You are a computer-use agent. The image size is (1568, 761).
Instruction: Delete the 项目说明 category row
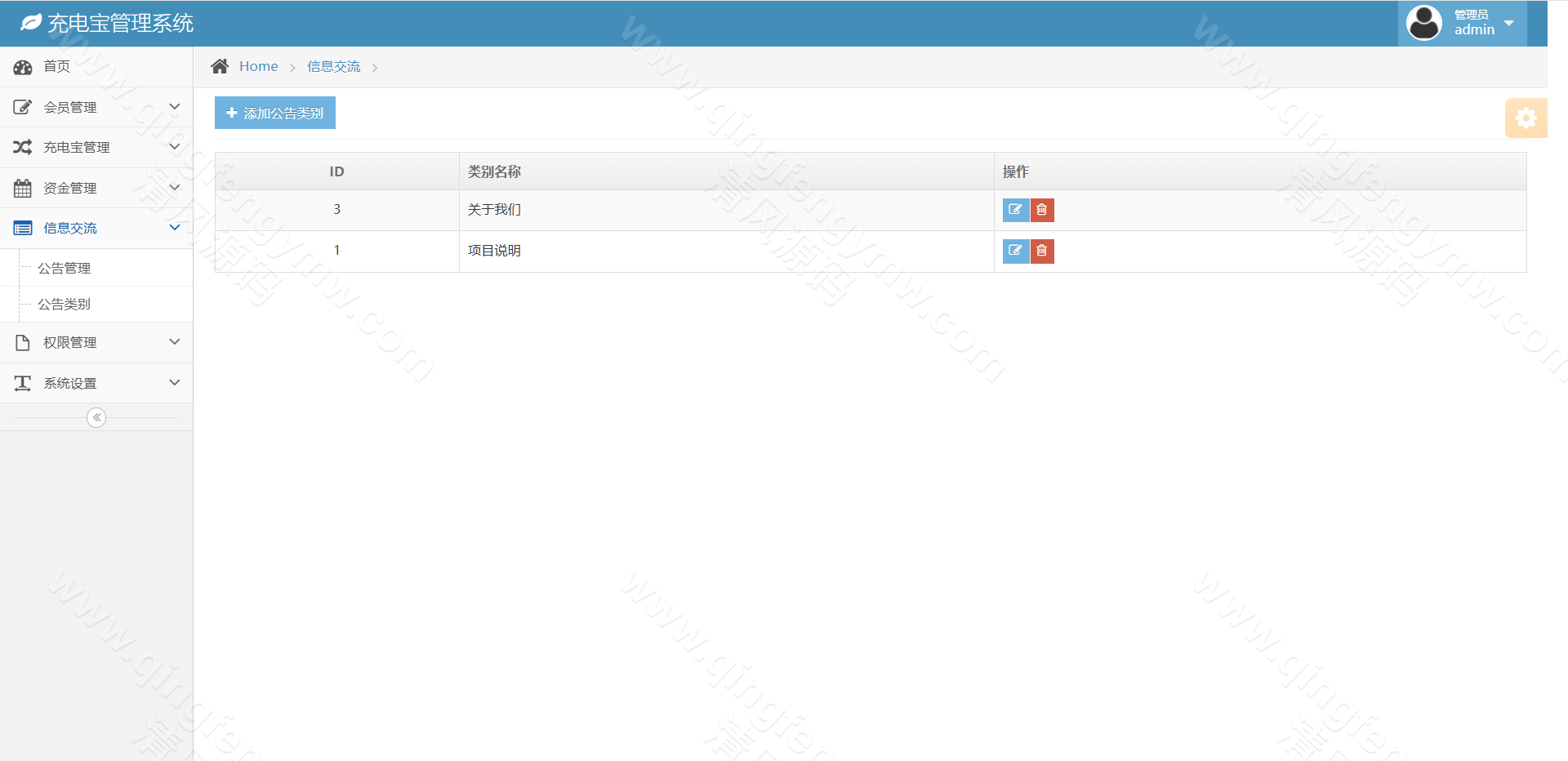[1042, 251]
